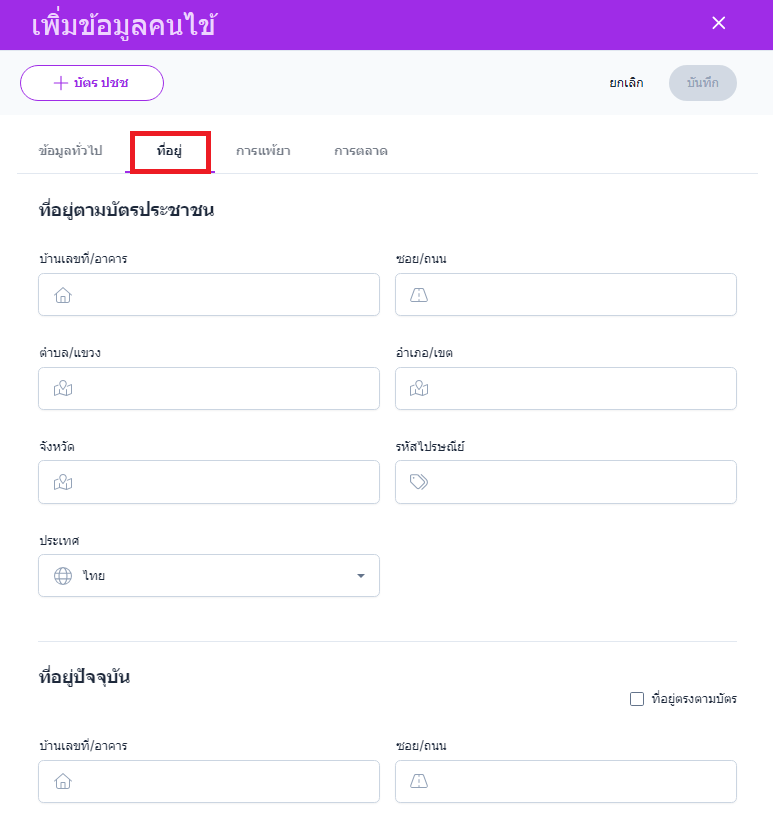Click the globe icon in ประเทศ selector
Viewport: 773px width, 824px height.
pos(63,576)
